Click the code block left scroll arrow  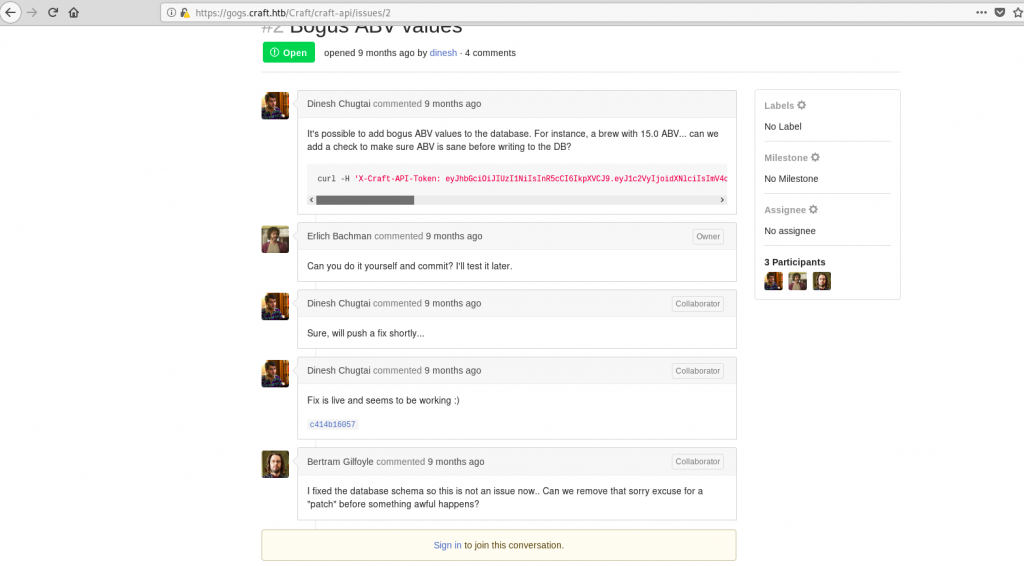click(x=312, y=200)
